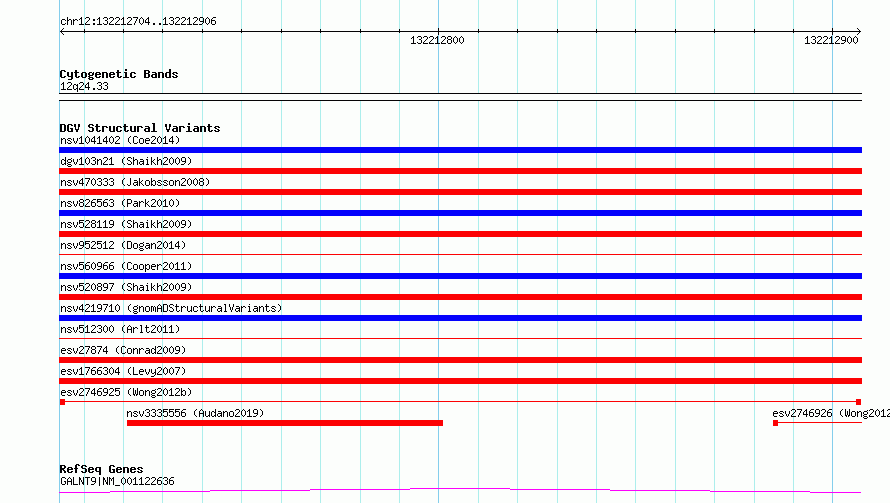The width and height of the screenshot is (890, 503).
Task: Open nsv528119 (Shaikh2009) variant label
Action: coord(126,224)
